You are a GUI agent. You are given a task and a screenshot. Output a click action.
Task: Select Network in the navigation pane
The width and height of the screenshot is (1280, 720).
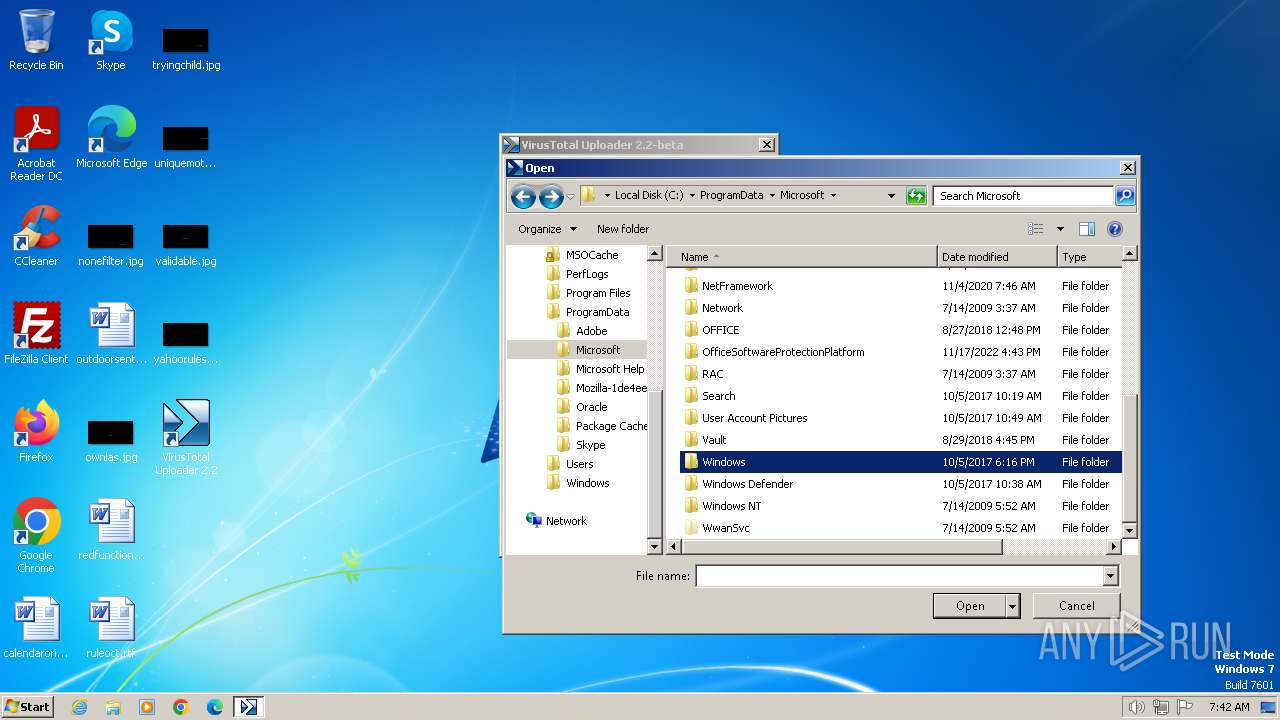(x=557, y=521)
